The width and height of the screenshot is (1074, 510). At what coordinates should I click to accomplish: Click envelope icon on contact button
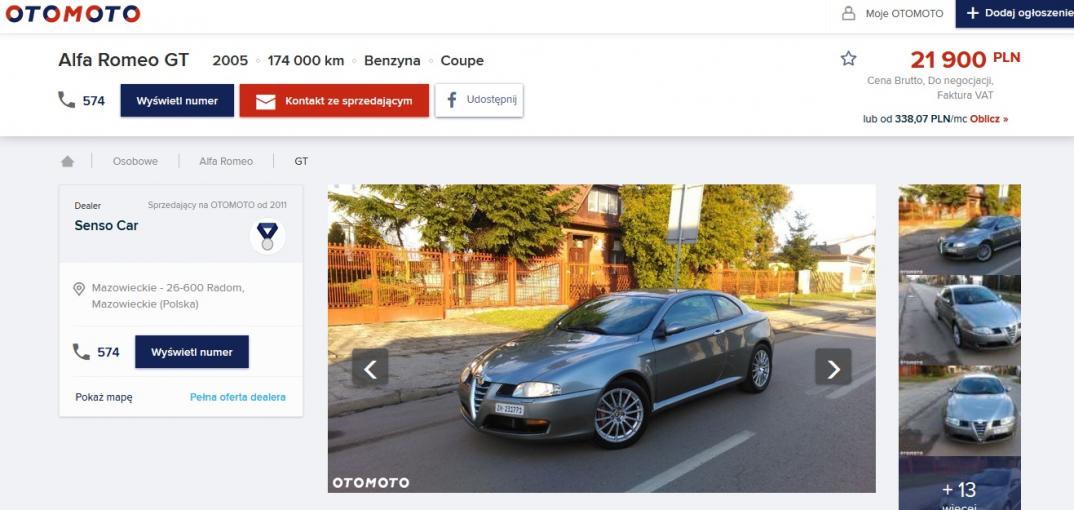[x=266, y=101]
